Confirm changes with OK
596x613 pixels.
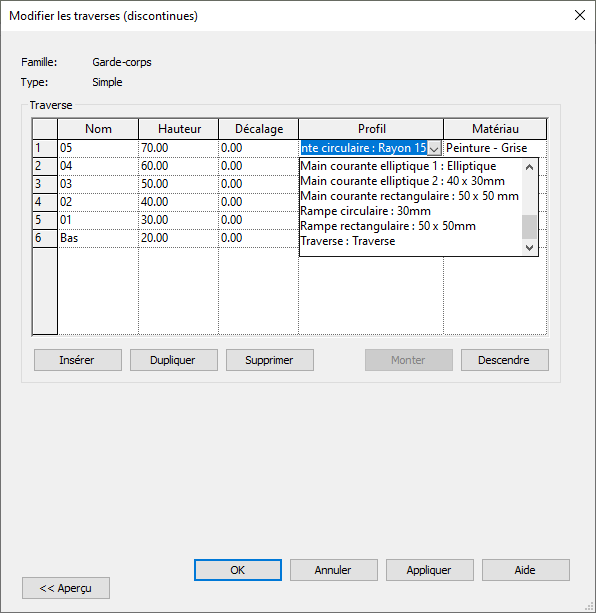[x=238, y=570]
